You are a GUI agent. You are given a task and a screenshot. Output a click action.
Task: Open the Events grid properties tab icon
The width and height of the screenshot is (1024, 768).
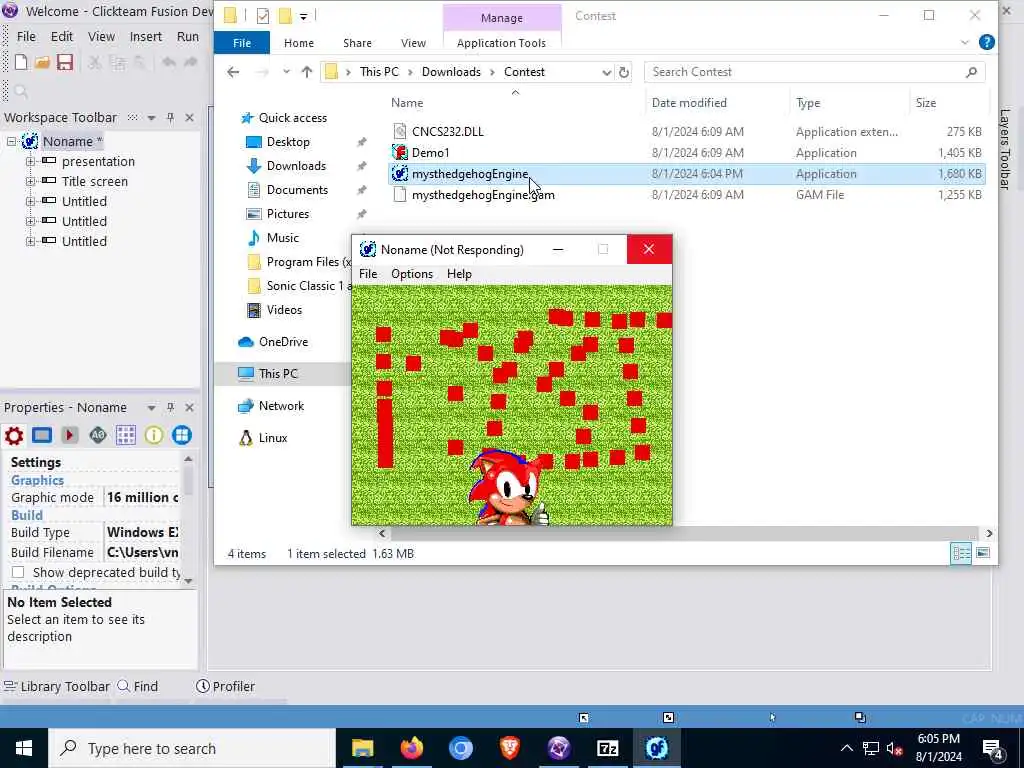point(126,435)
